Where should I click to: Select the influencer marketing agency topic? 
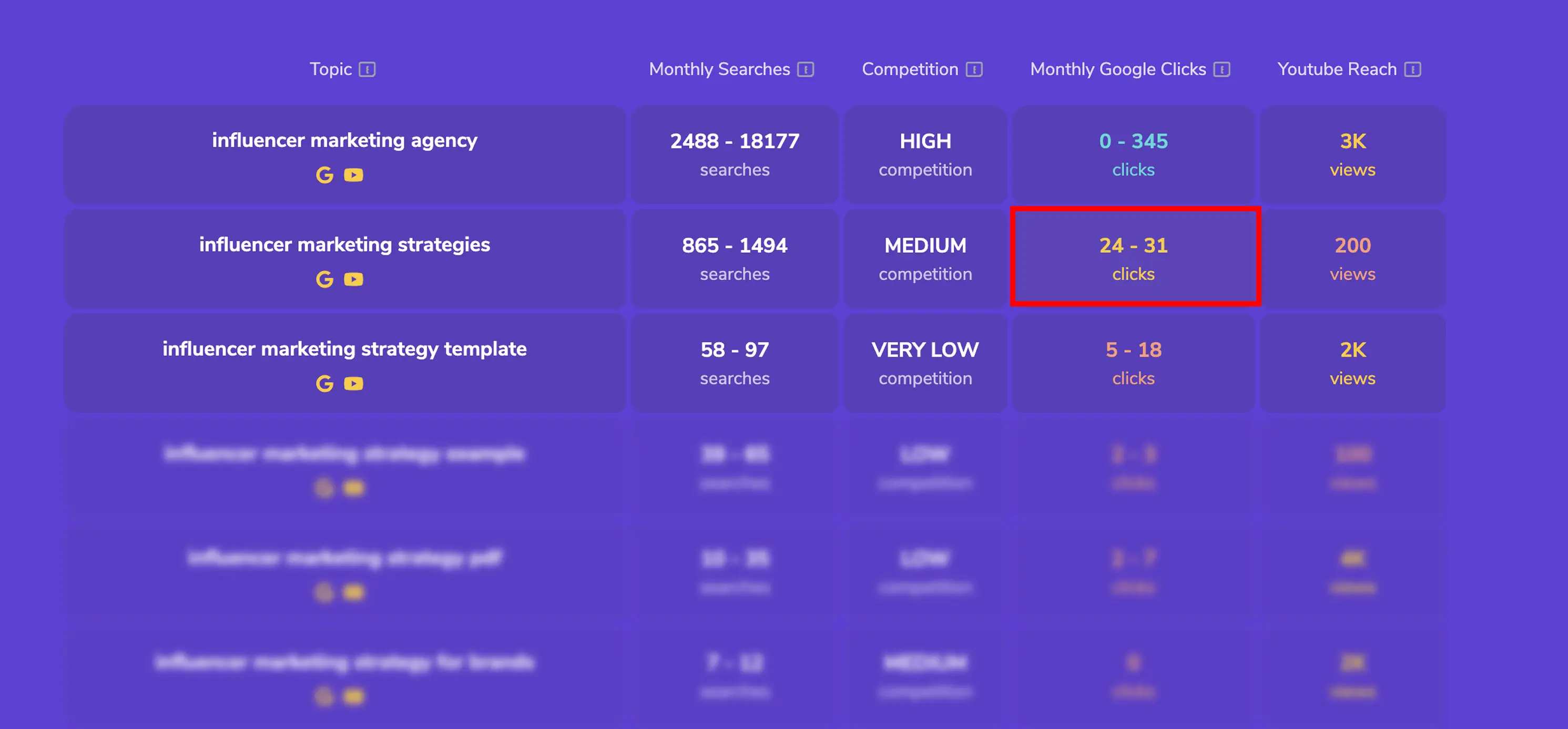coord(344,140)
